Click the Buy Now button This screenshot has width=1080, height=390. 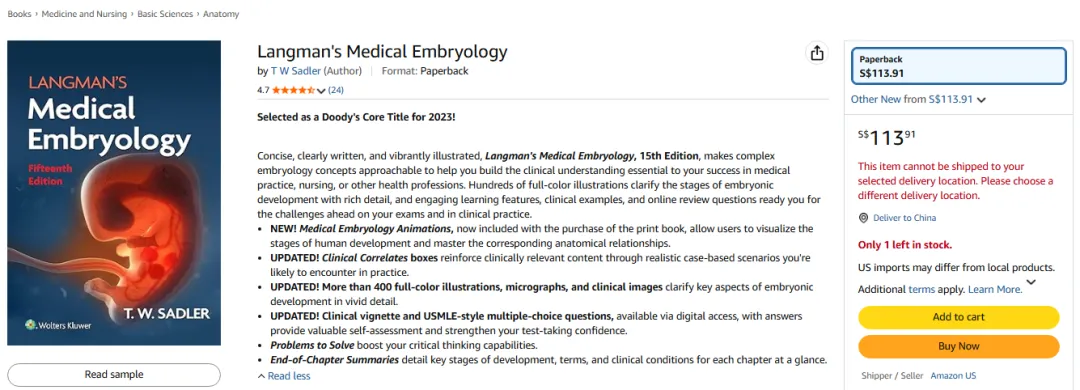958,346
